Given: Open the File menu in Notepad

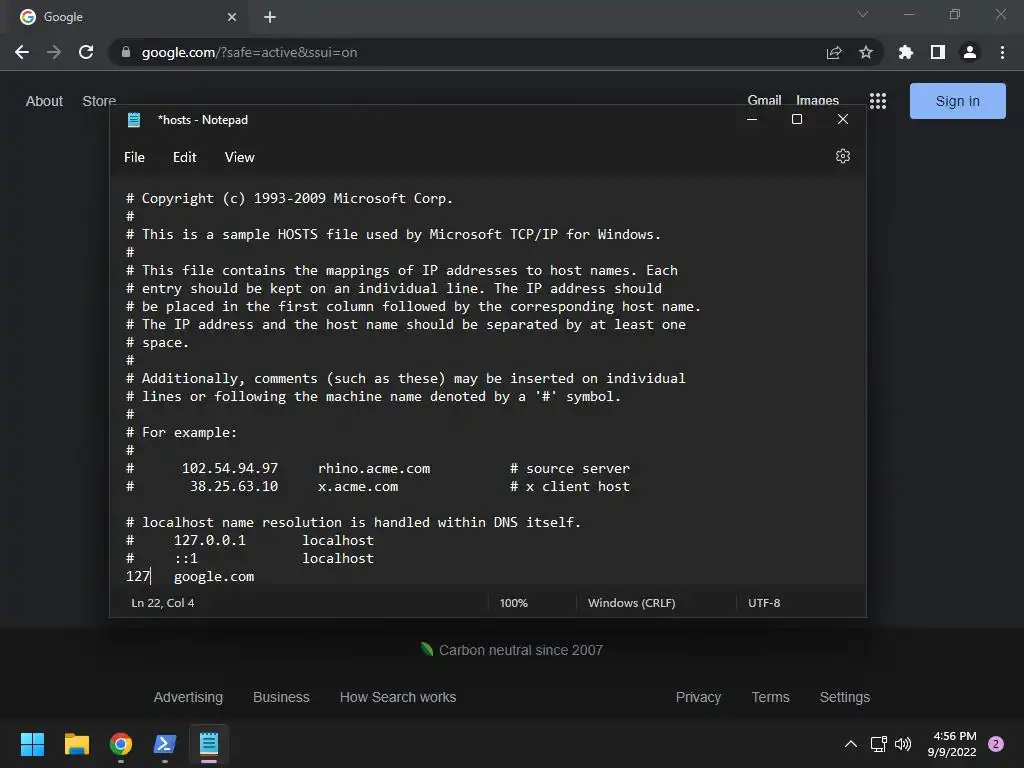Looking at the screenshot, I should tap(135, 157).
